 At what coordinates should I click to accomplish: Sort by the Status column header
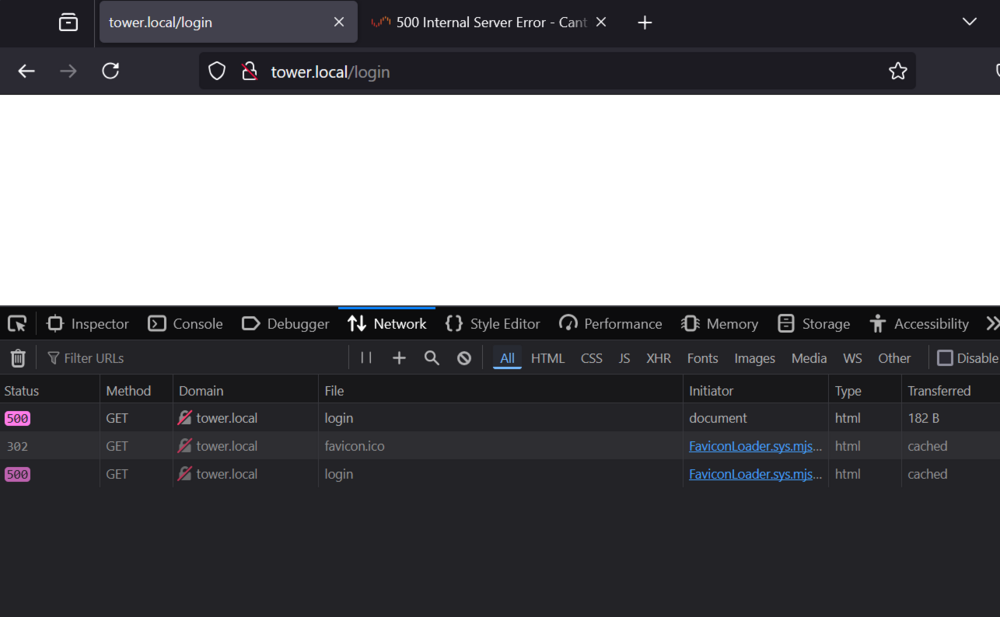click(x=50, y=390)
